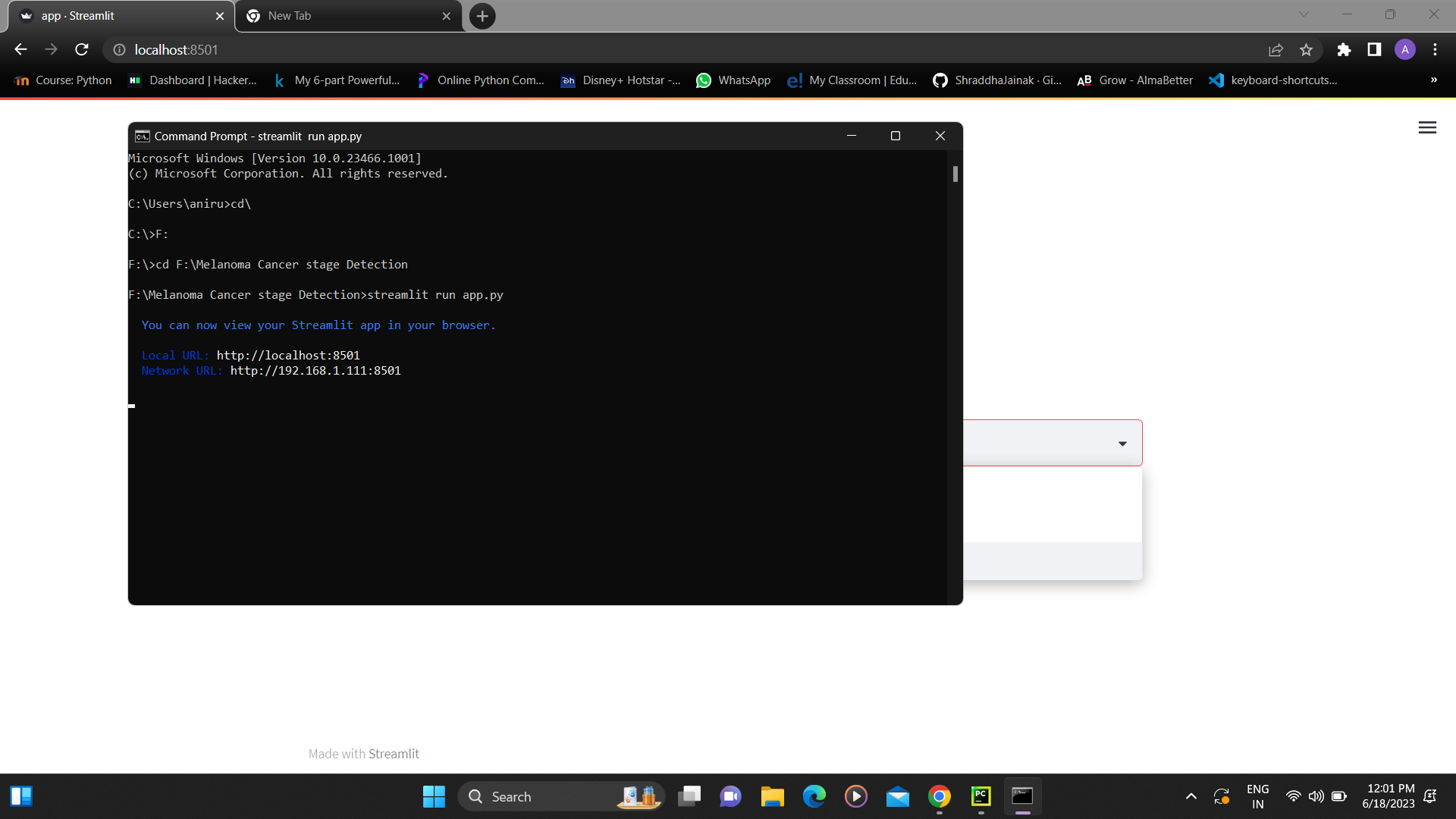Click the Command Prompt scrollbar thumb
The height and width of the screenshot is (819, 1456).
pos(955,174)
